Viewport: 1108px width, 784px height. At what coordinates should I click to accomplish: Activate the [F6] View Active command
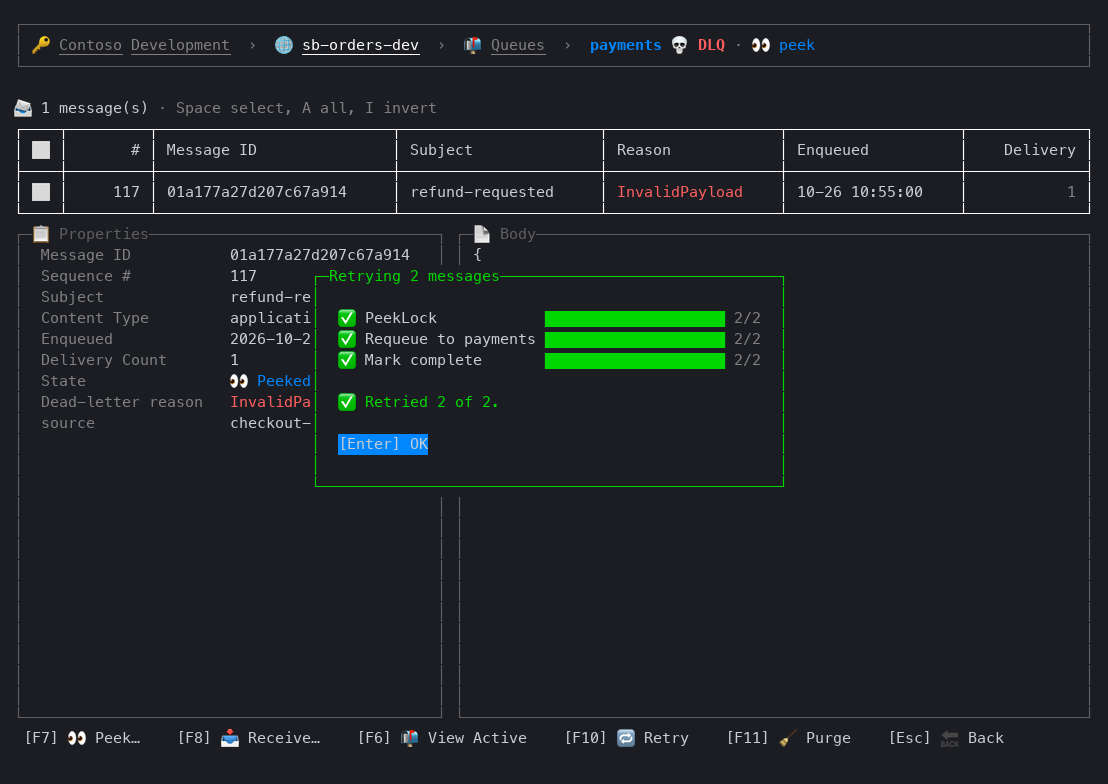(442, 738)
